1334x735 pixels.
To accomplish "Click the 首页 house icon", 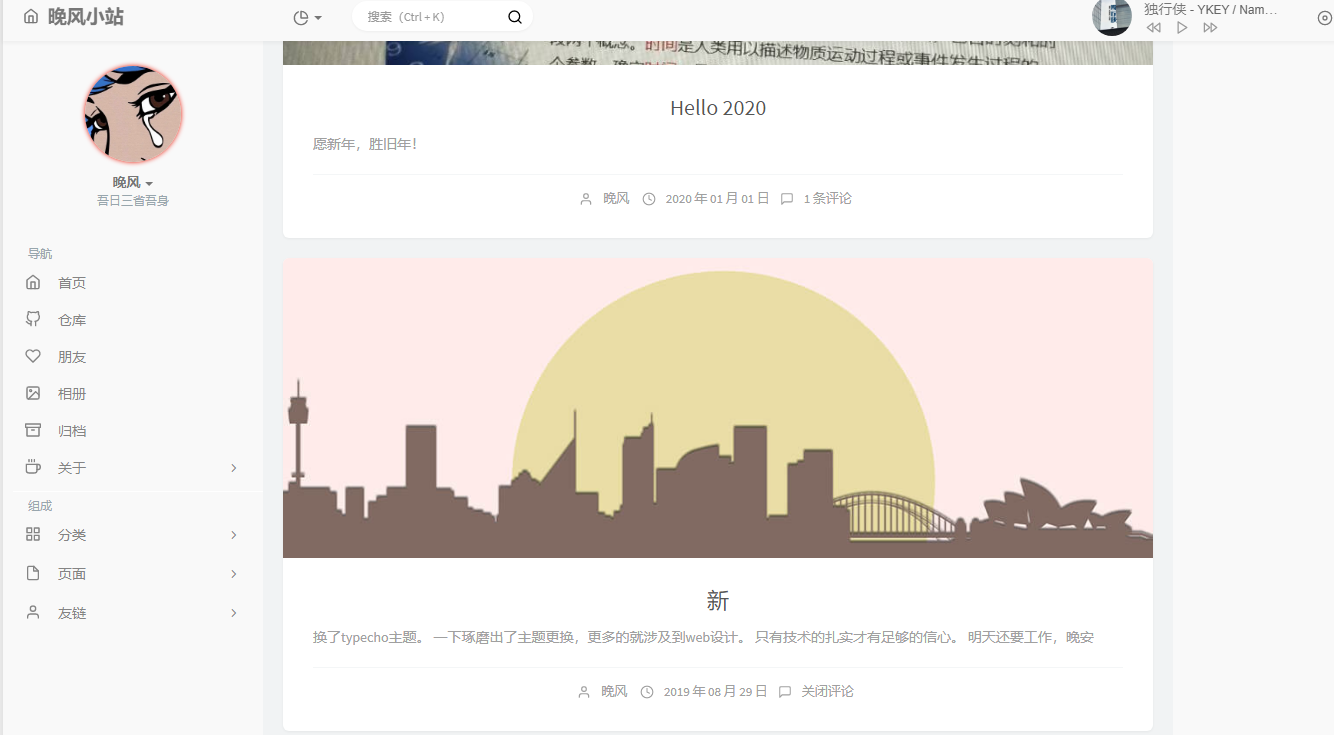I will 33,282.
